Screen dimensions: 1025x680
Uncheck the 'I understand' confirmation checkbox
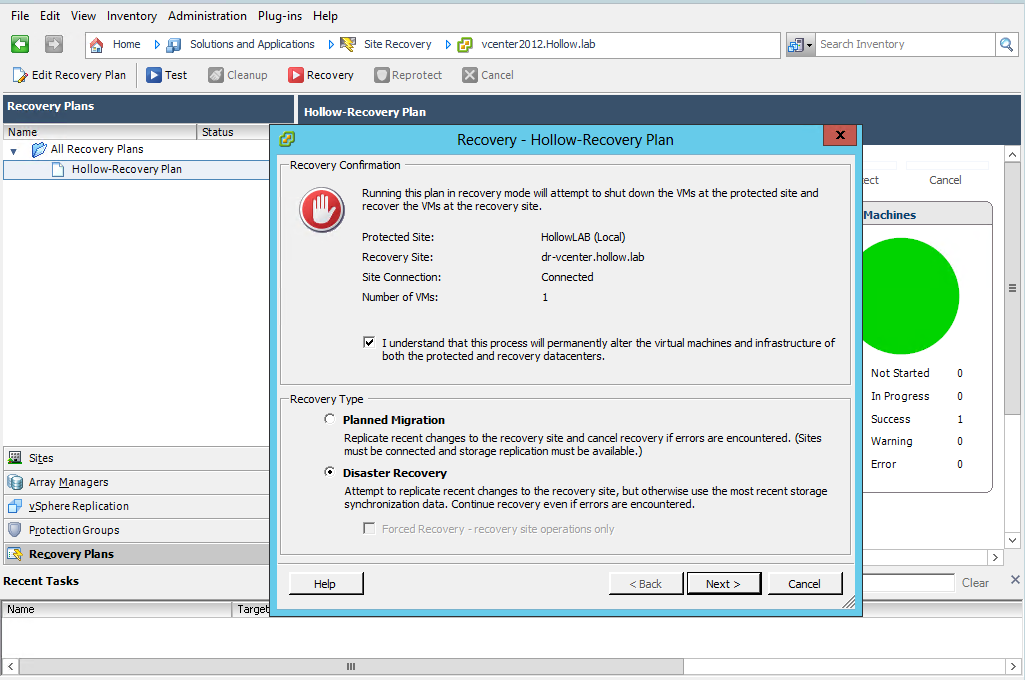coord(369,342)
